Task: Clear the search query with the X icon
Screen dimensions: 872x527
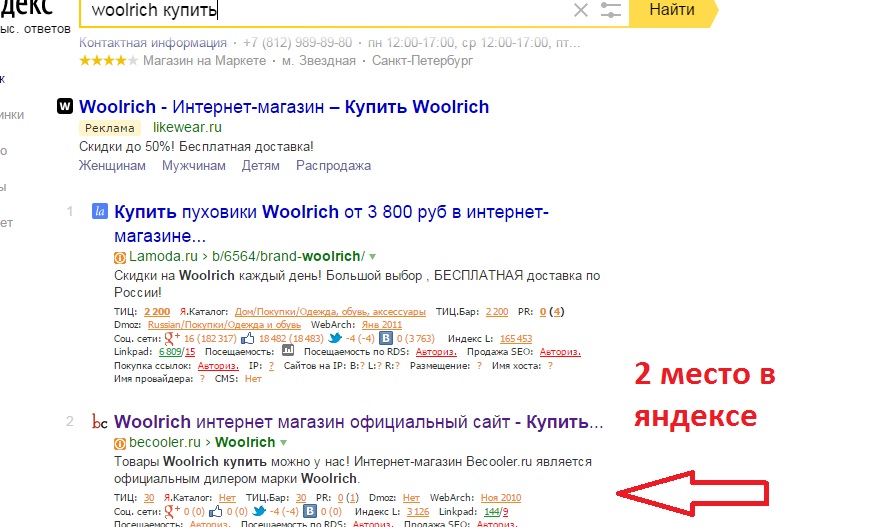Action: [x=581, y=10]
